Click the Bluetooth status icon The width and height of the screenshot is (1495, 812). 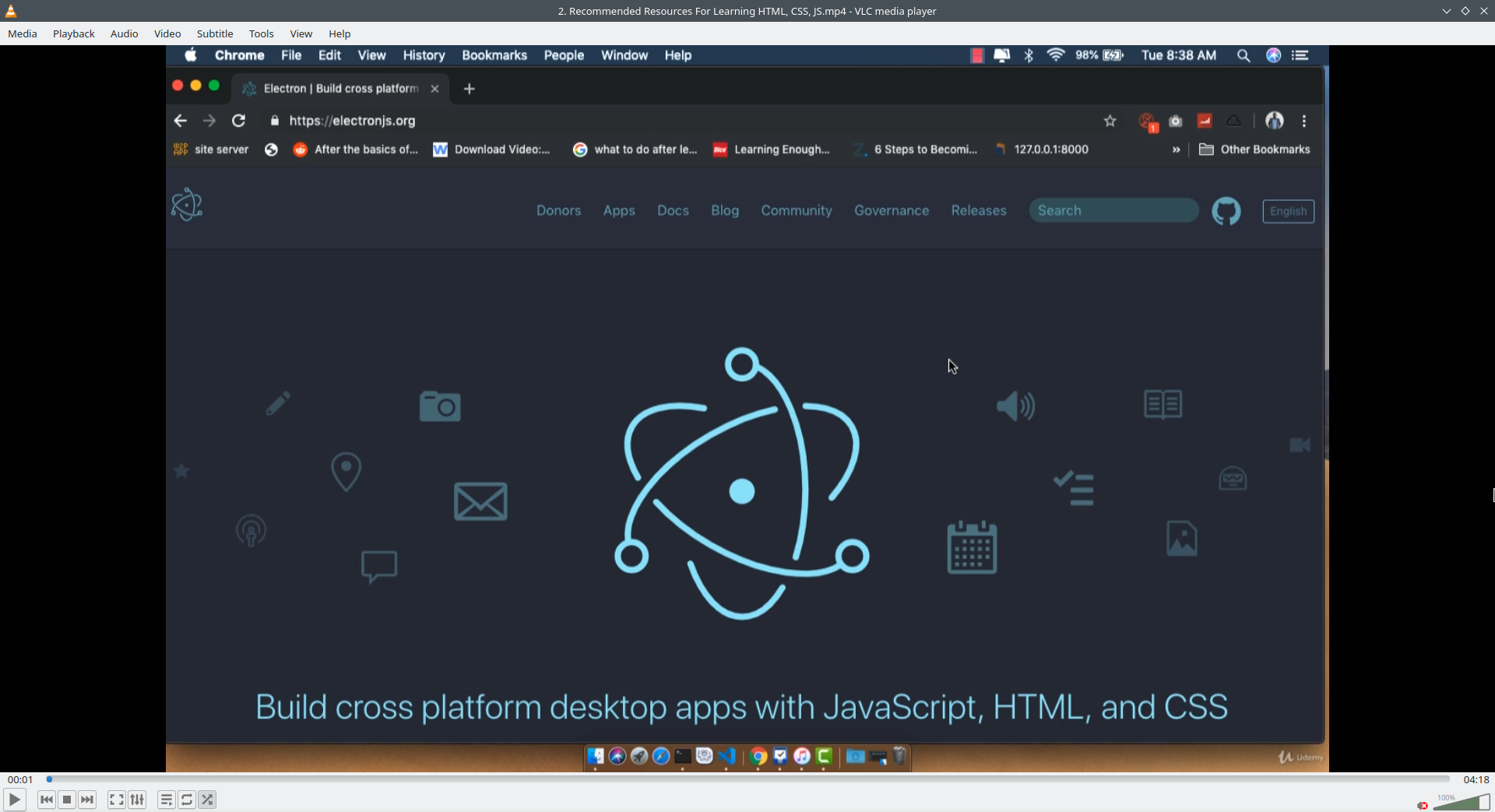1029,55
